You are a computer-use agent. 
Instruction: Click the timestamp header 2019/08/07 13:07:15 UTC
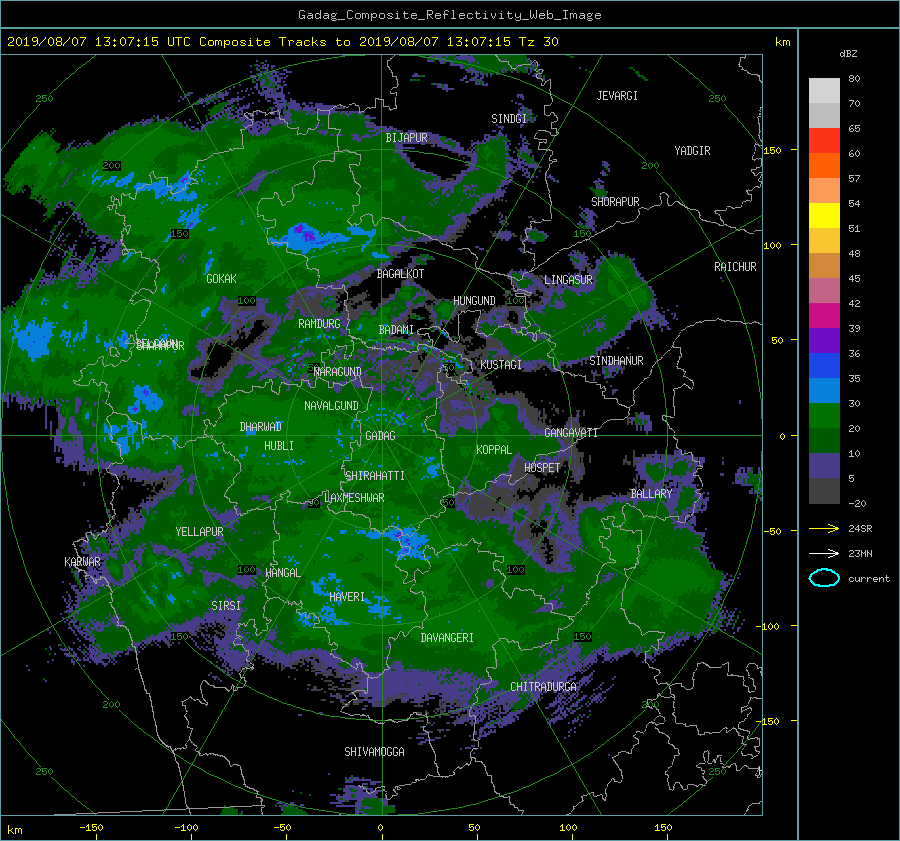(99, 42)
